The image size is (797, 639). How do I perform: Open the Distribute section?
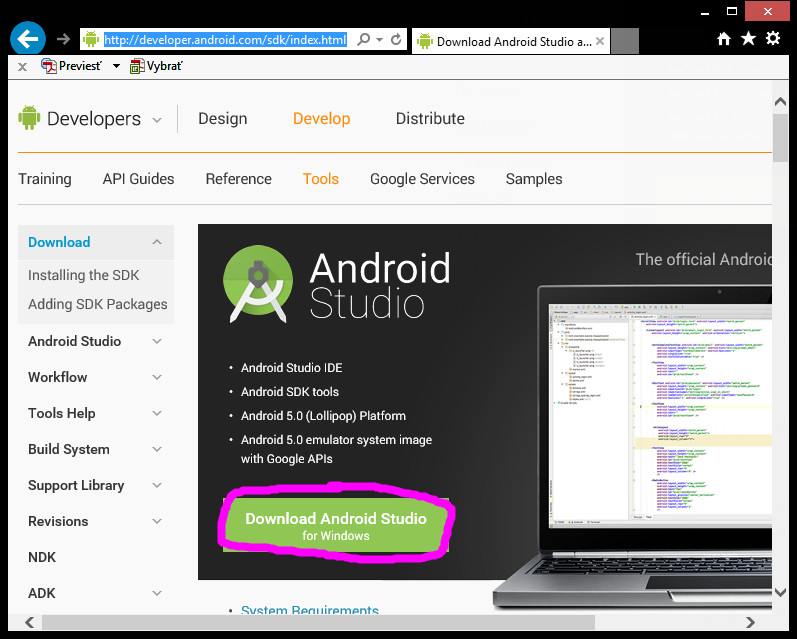430,118
